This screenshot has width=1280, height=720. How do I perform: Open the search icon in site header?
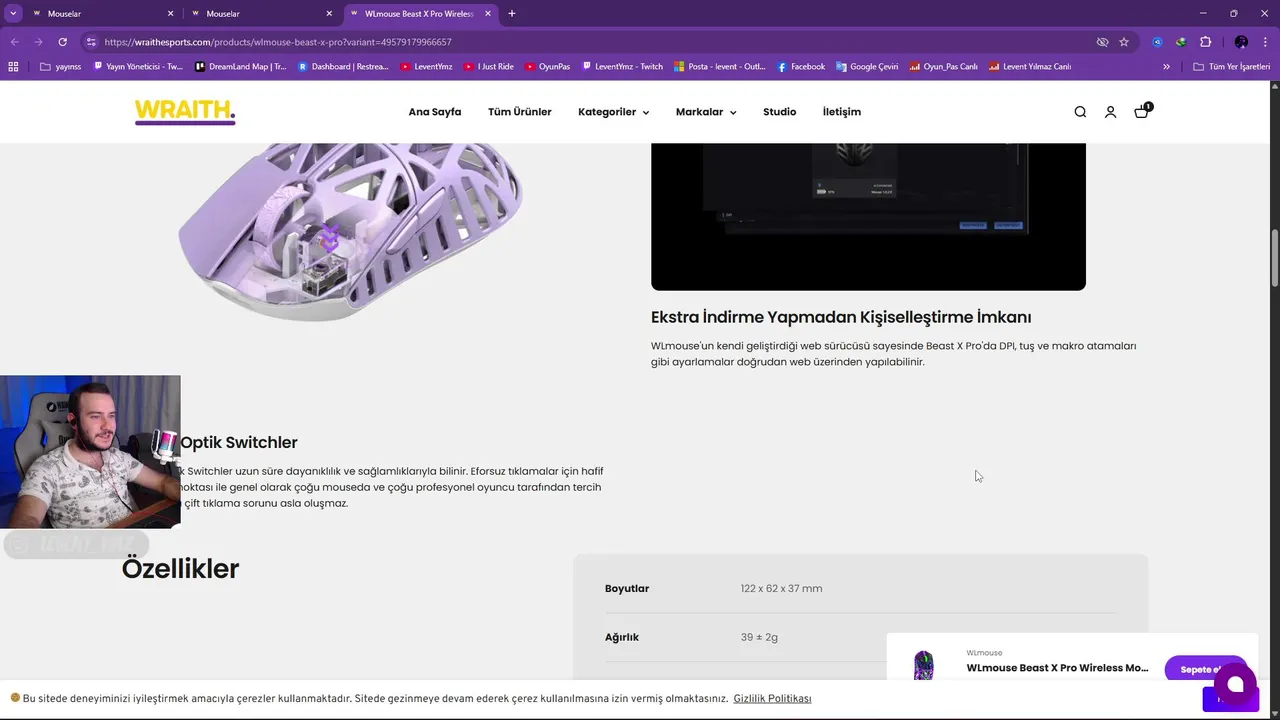point(1080,112)
